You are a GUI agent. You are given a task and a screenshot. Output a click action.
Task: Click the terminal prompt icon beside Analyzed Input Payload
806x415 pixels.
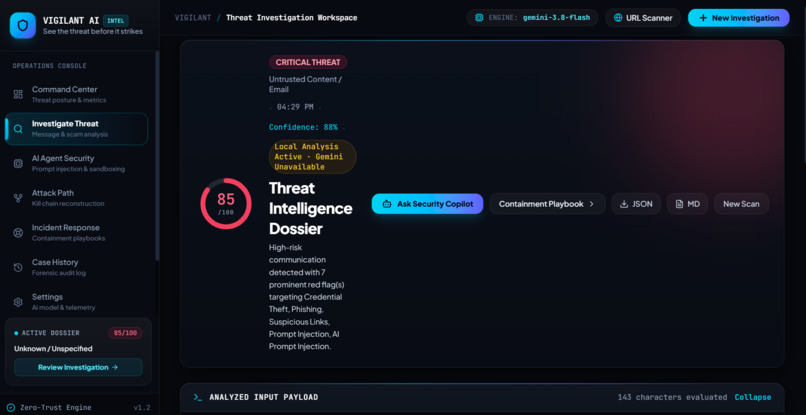pos(197,397)
